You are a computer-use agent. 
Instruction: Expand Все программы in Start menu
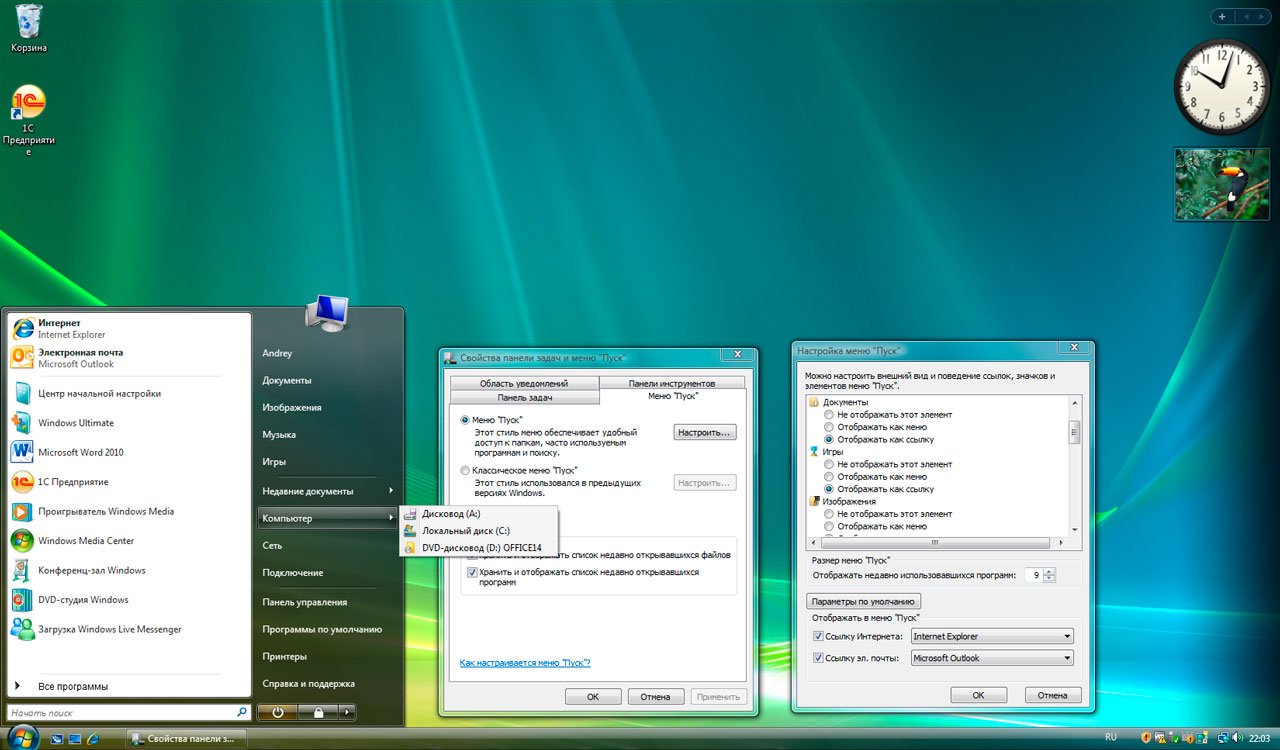tap(72, 686)
